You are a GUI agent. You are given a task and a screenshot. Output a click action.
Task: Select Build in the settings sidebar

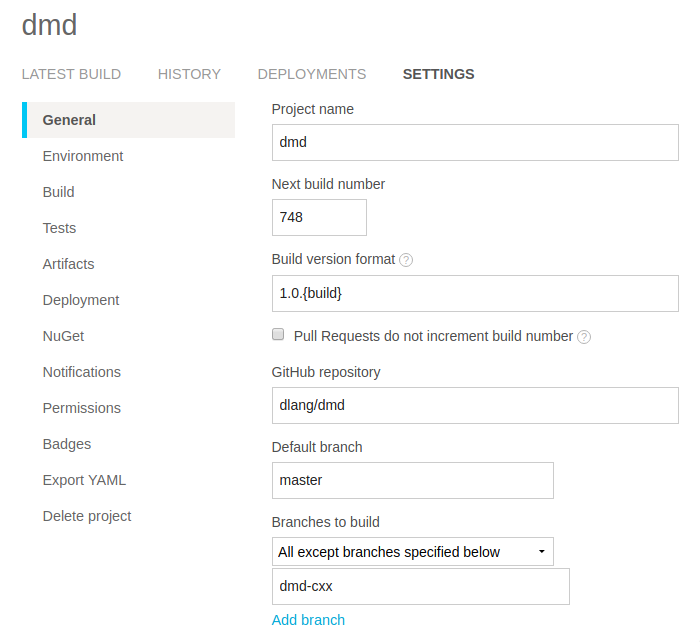point(59,192)
